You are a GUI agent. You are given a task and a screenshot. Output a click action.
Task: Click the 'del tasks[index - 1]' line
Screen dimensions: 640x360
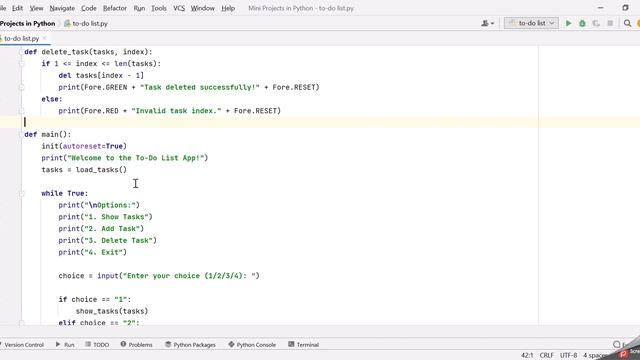pos(101,76)
